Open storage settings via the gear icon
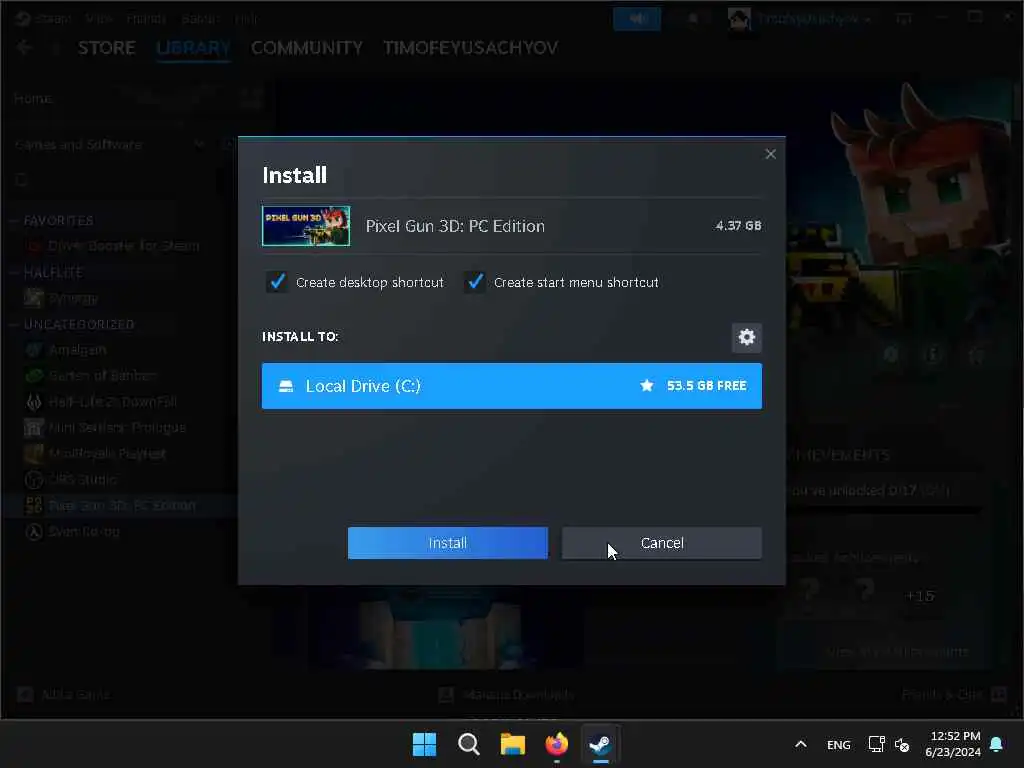 [x=746, y=337]
